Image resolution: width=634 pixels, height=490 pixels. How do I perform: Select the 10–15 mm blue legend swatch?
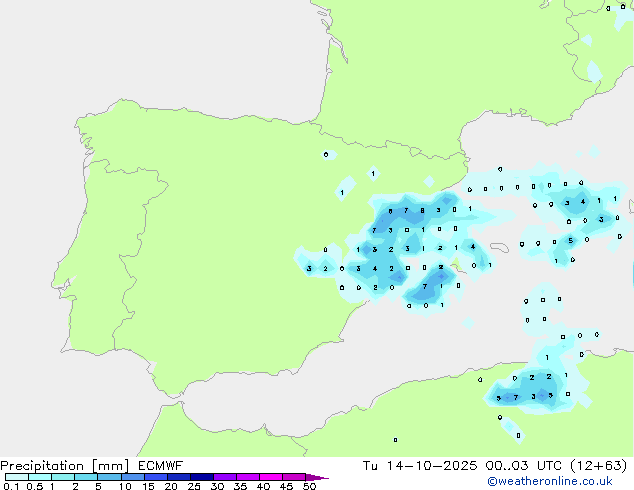pyautogui.click(x=132, y=477)
